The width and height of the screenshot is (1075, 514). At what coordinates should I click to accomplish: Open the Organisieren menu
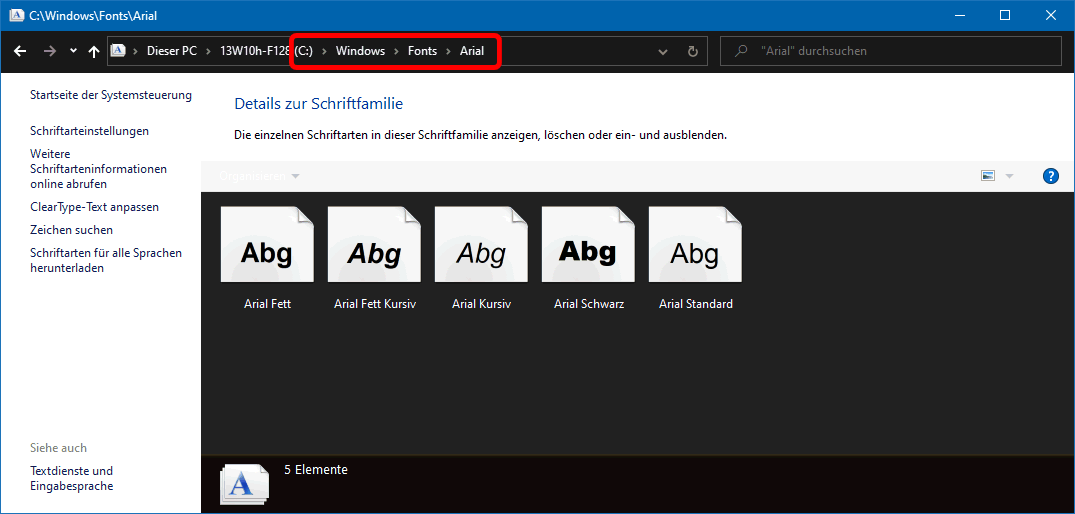(x=257, y=176)
